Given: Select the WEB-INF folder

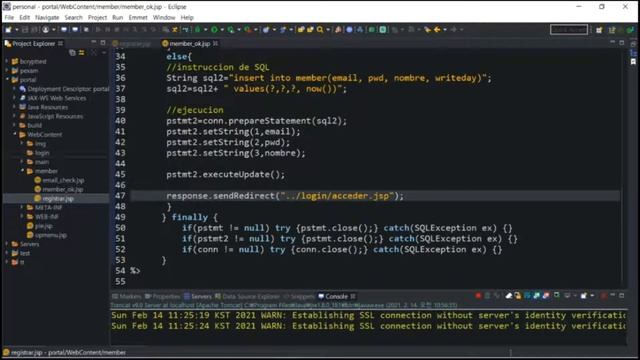Looking at the screenshot, I should click(x=42, y=217).
